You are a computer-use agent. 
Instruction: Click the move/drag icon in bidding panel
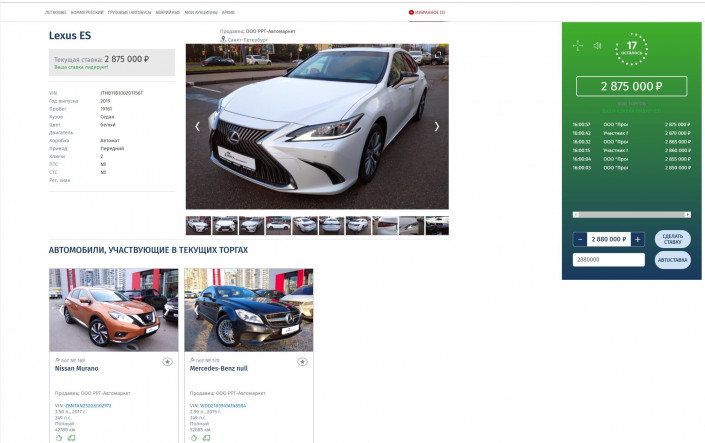coord(577,45)
